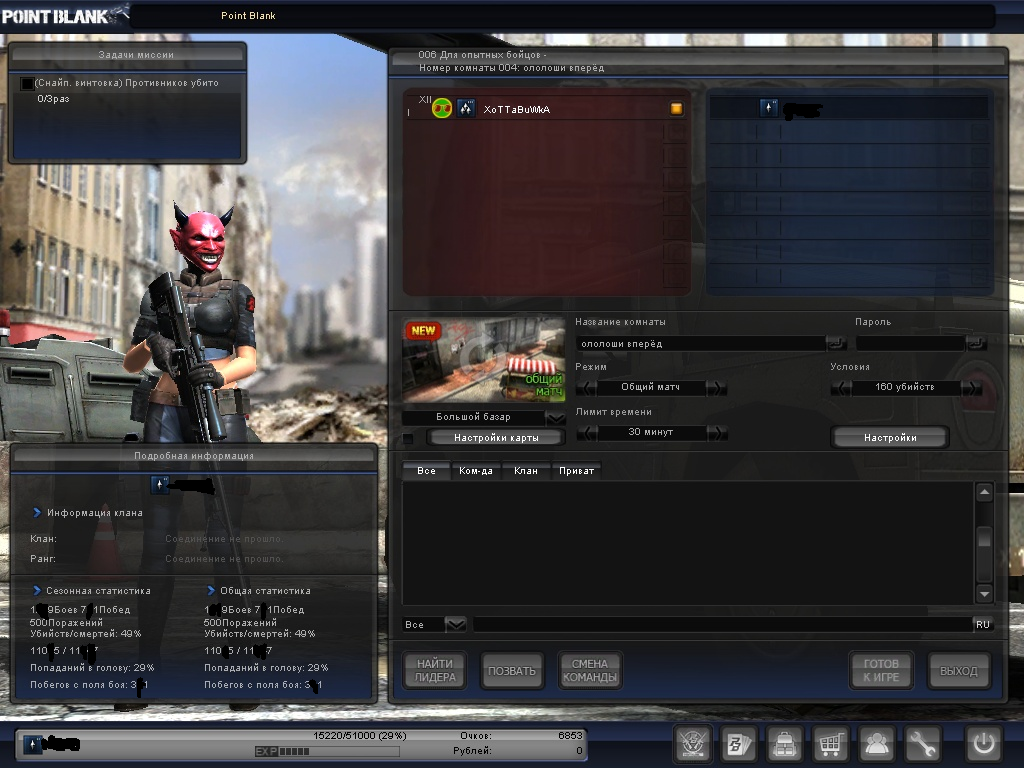1024x768 pixels.
Task: Click НАЙТИ ЛИДЕРА button
Action: pyautogui.click(x=434, y=671)
